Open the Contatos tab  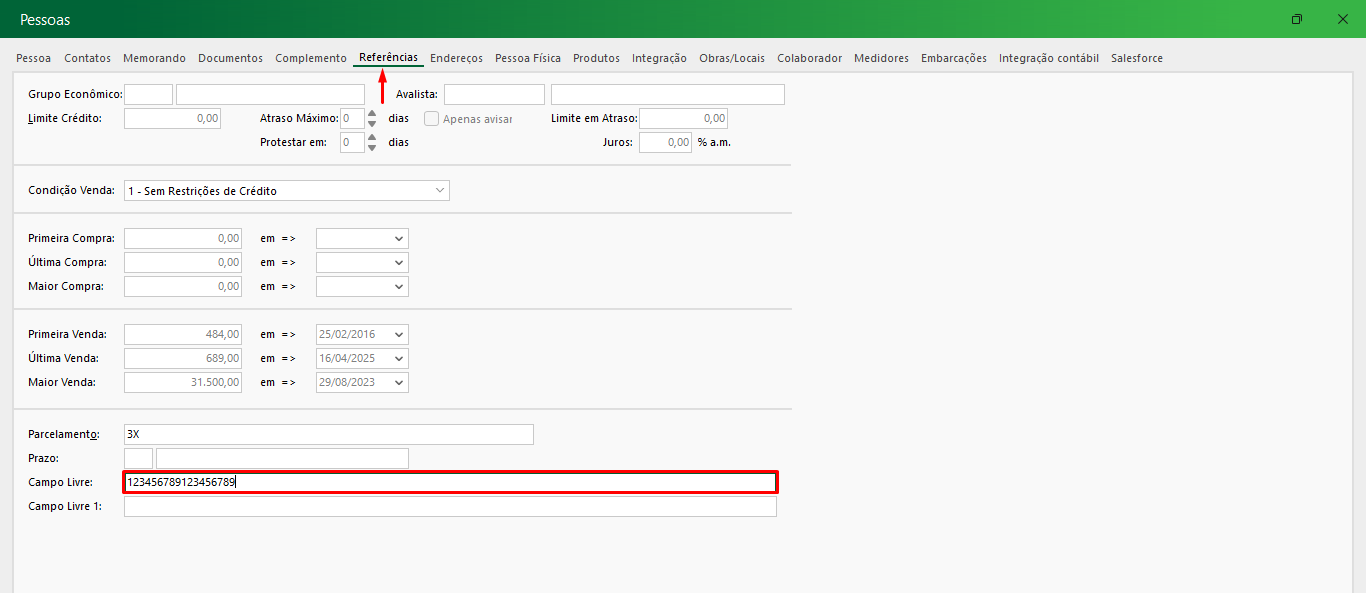point(87,59)
